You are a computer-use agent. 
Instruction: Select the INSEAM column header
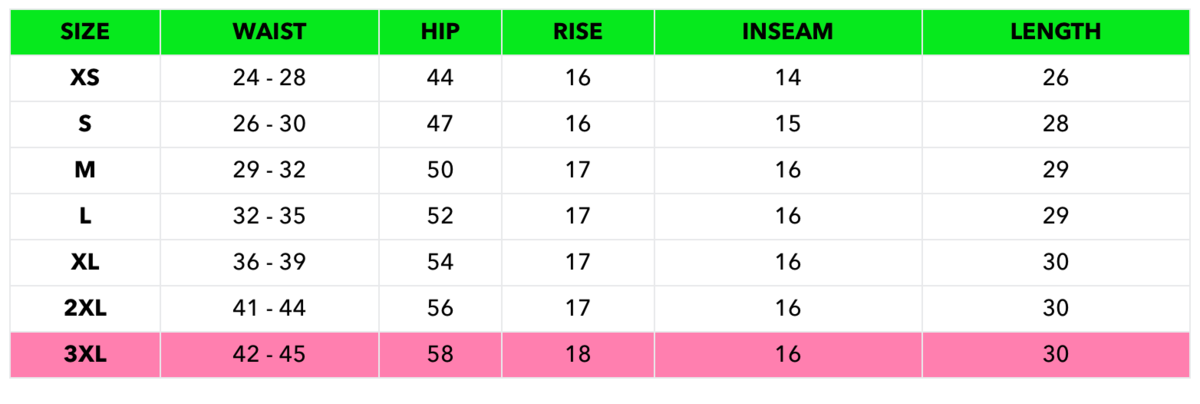point(788,32)
